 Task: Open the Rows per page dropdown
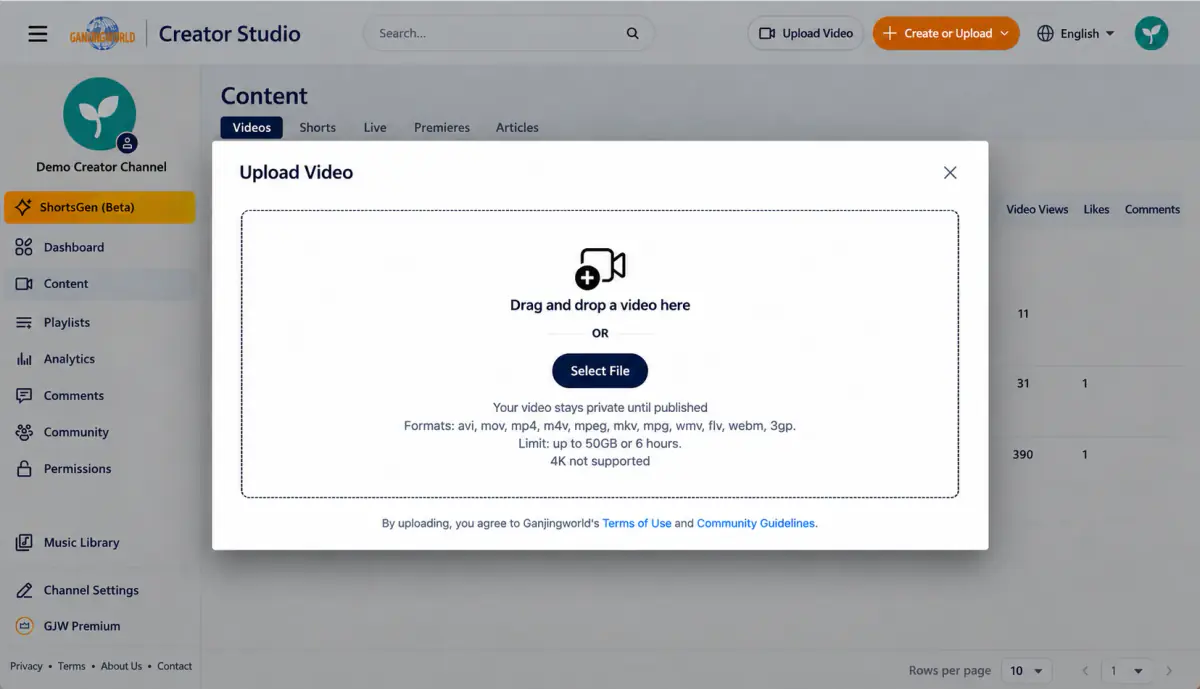click(1027, 671)
